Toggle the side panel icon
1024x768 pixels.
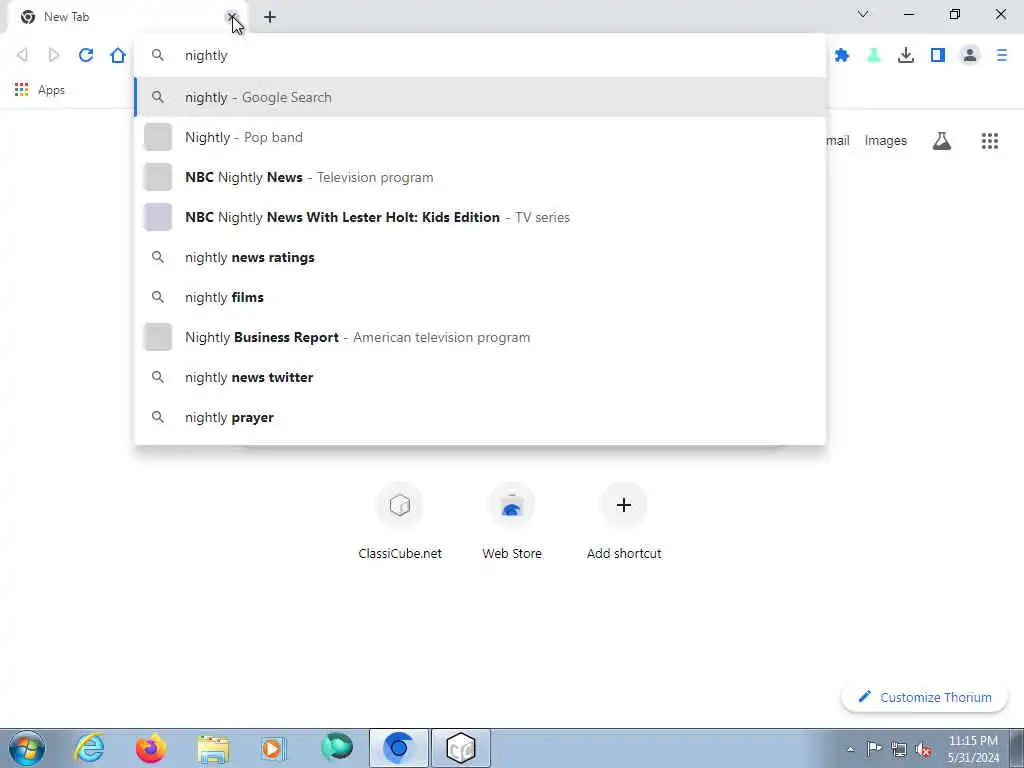(x=938, y=56)
